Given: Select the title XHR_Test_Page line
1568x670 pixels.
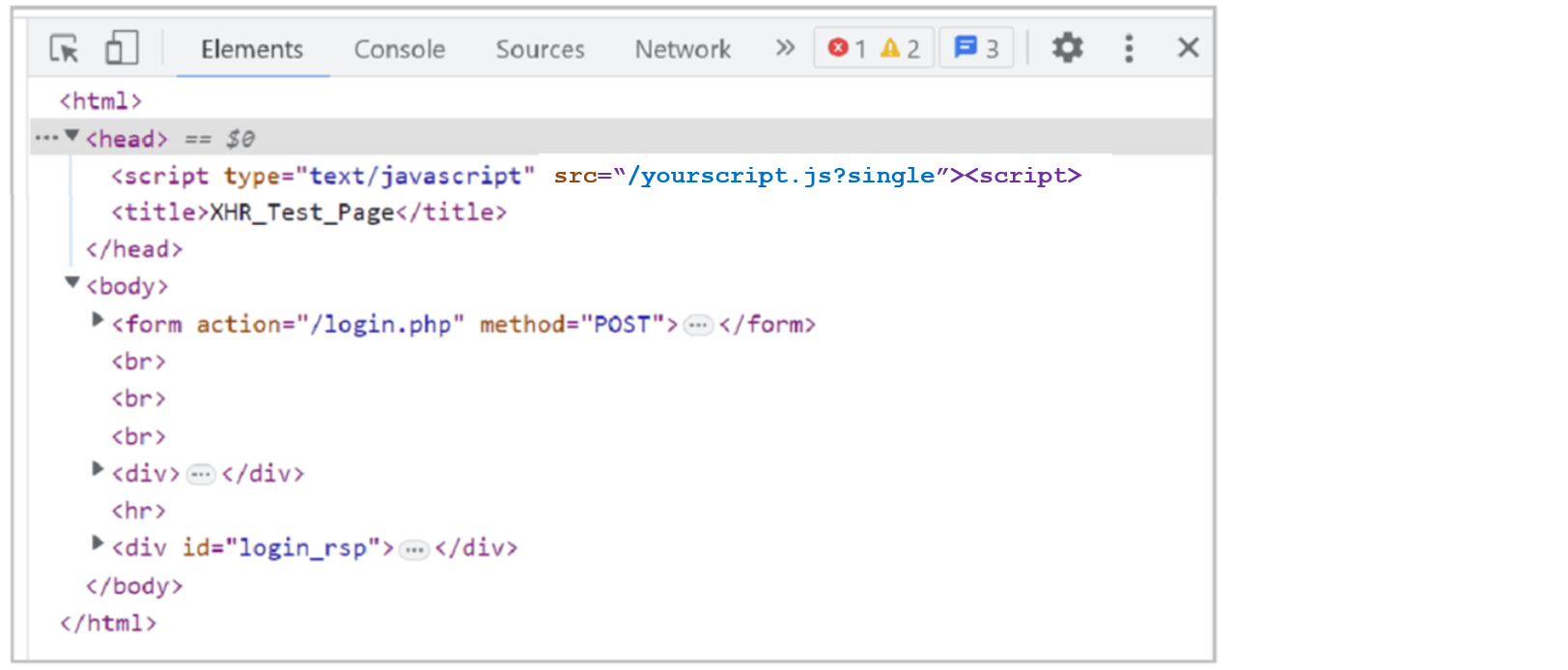Looking at the screenshot, I should coord(308,212).
